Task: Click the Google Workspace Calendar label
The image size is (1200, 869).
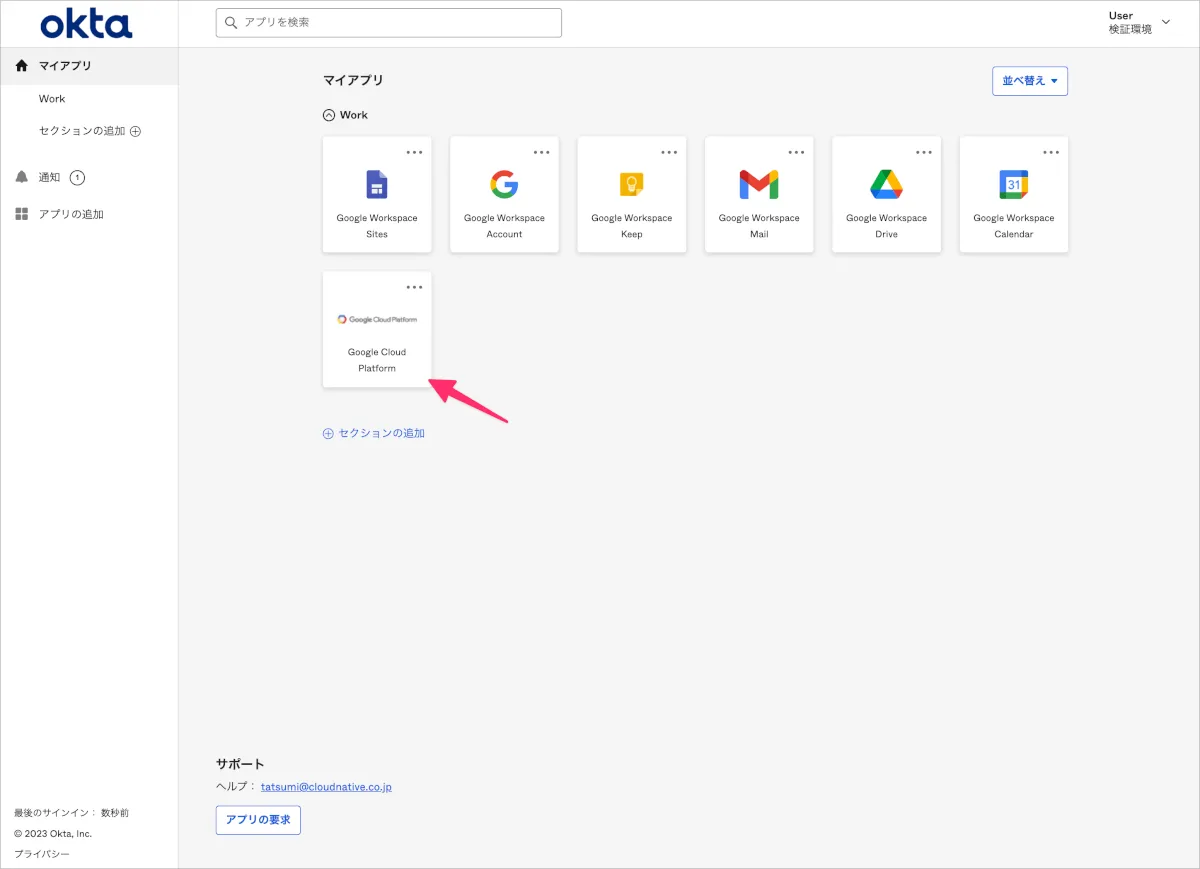Action: [1013, 226]
